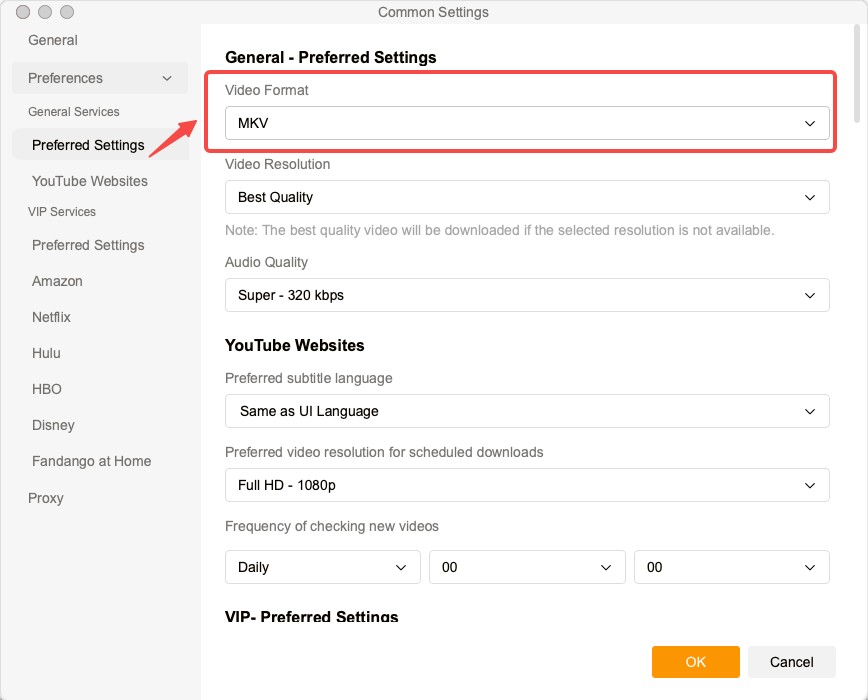Open the minute selector for checking new videos
The height and width of the screenshot is (700, 868).
pos(731,567)
